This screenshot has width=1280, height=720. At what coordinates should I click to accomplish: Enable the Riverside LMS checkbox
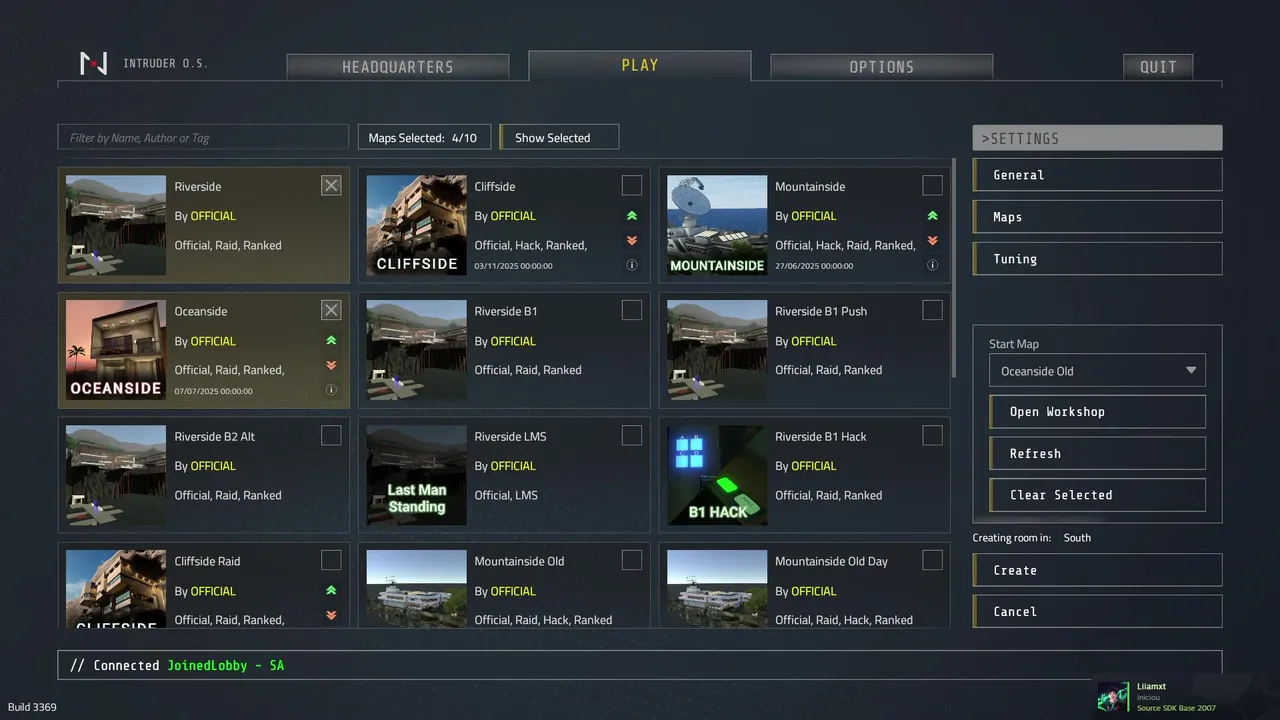click(x=632, y=435)
